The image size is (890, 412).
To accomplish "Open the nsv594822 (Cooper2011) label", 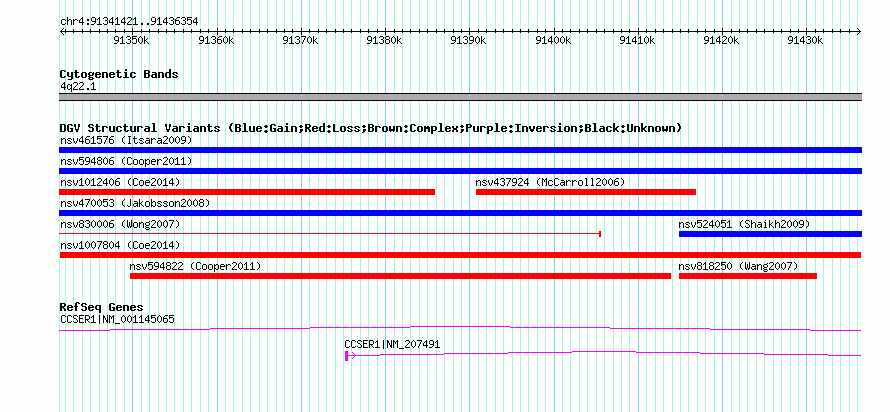I will point(195,266).
